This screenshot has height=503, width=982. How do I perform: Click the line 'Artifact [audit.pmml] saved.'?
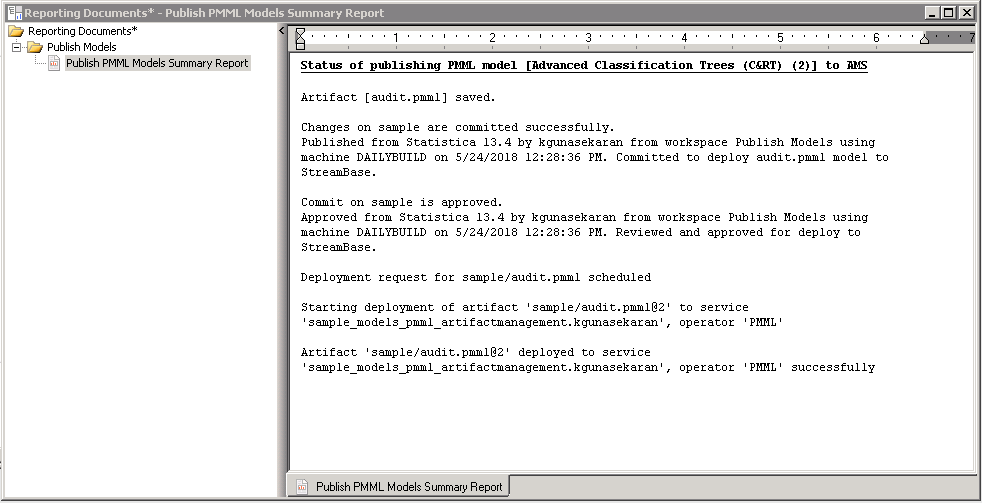tap(398, 98)
